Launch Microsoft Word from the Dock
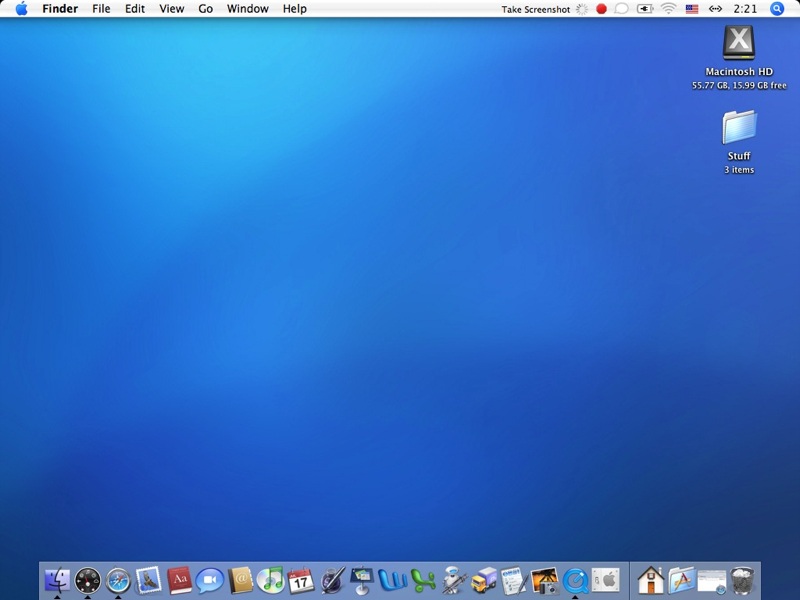800x600 pixels. [392, 581]
